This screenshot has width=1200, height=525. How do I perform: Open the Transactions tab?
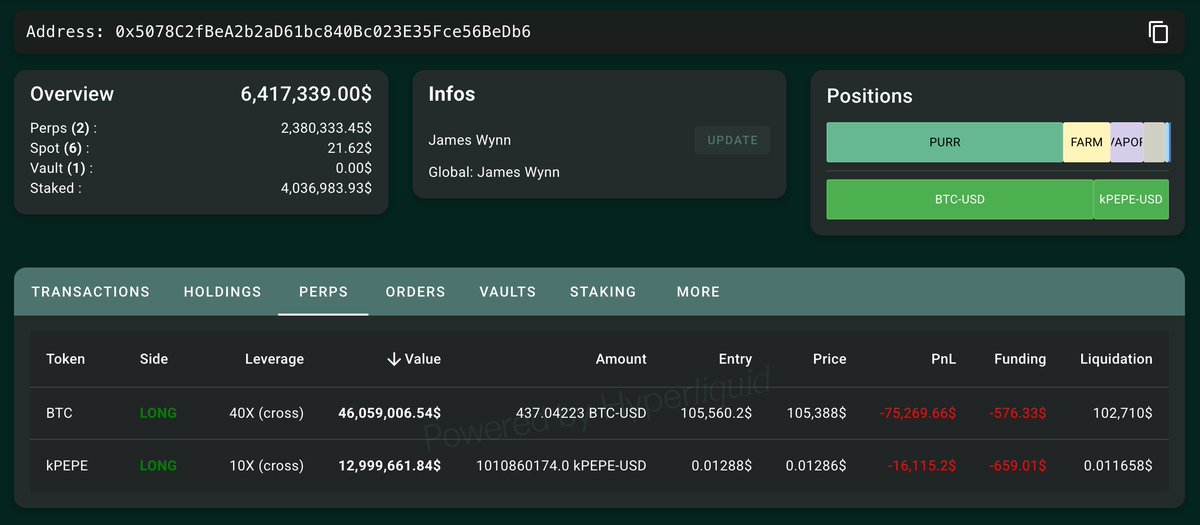tap(90, 292)
